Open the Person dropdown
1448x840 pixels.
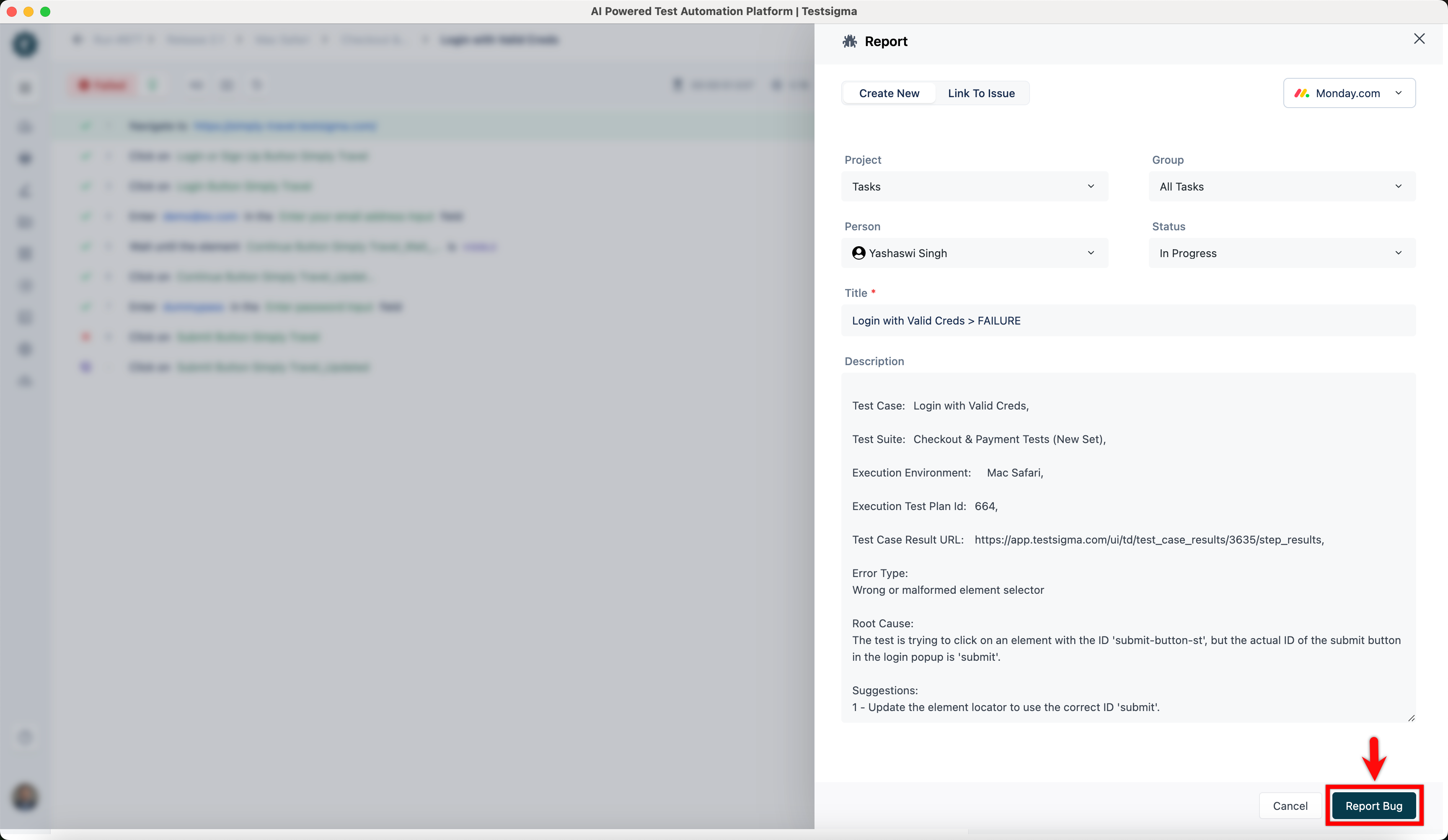[x=974, y=253]
